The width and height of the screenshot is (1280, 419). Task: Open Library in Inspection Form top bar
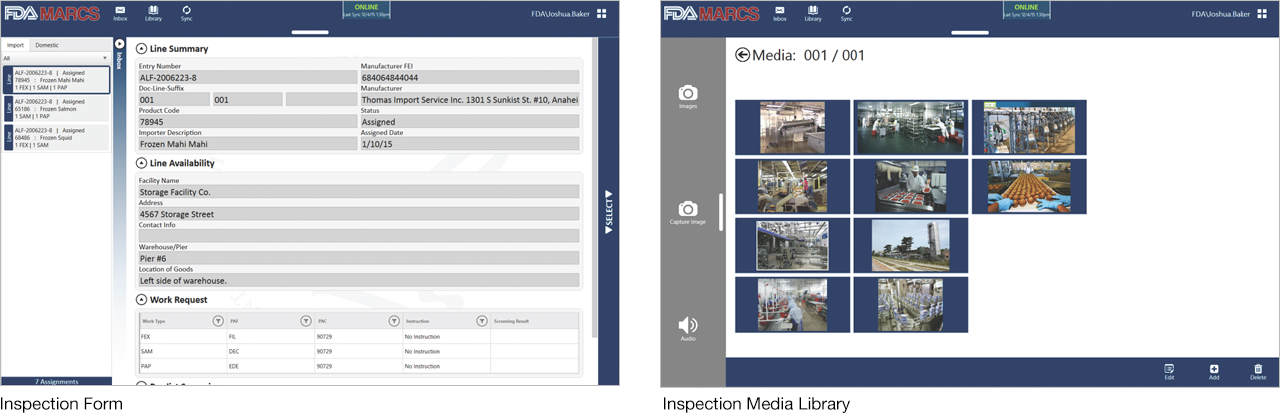click(x=153, y=13)
